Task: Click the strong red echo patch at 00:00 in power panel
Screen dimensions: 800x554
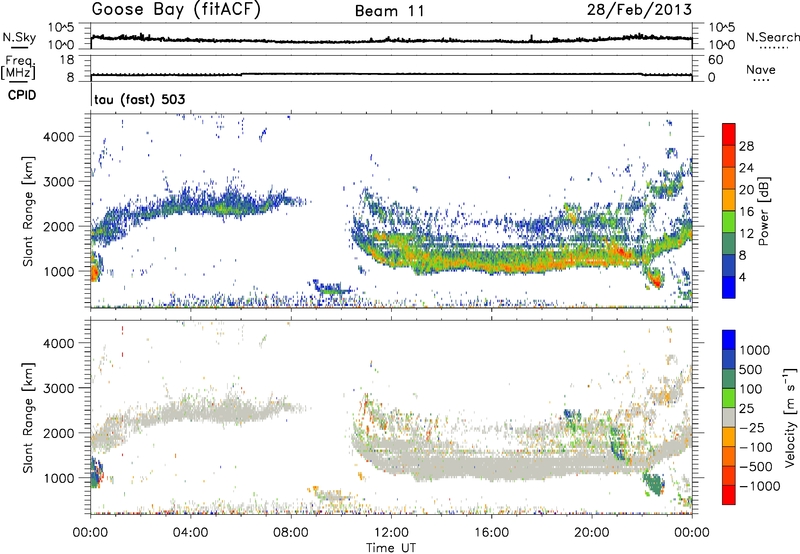Action: click(95, 270)
